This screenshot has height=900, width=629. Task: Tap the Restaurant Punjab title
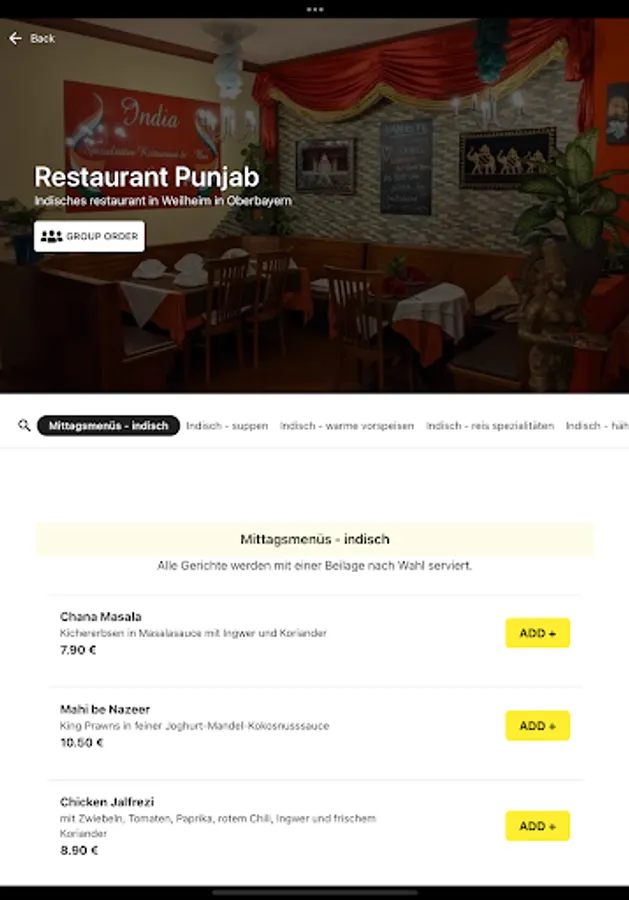(x=147, y=177)
